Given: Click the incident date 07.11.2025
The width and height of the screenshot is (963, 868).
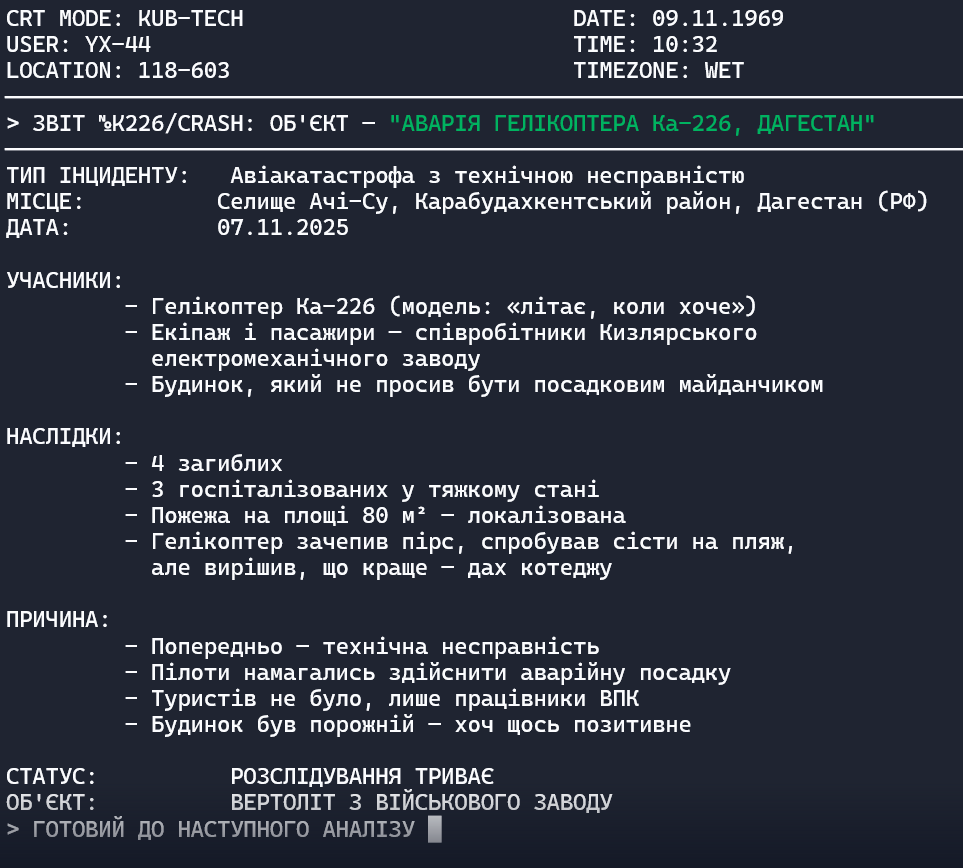Looking at the screenshot, I should [283, 228].
